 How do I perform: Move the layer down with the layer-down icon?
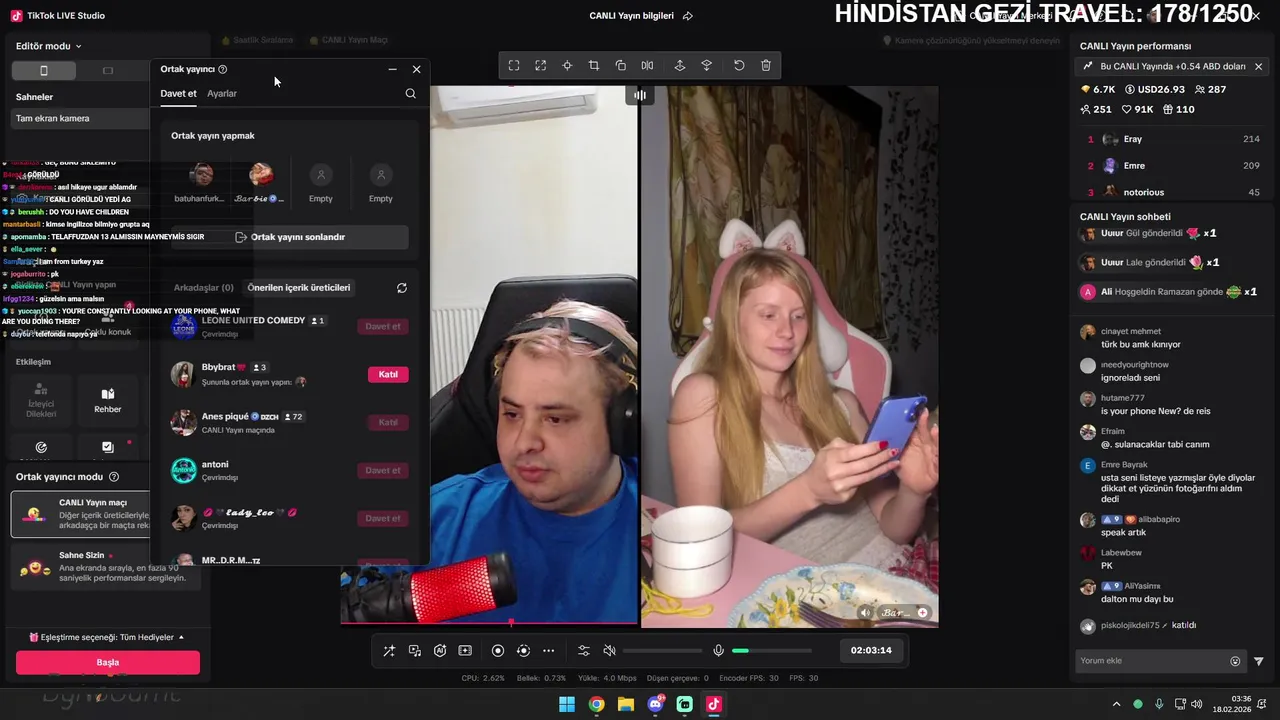pyautogui.click(x=707, y=65)
